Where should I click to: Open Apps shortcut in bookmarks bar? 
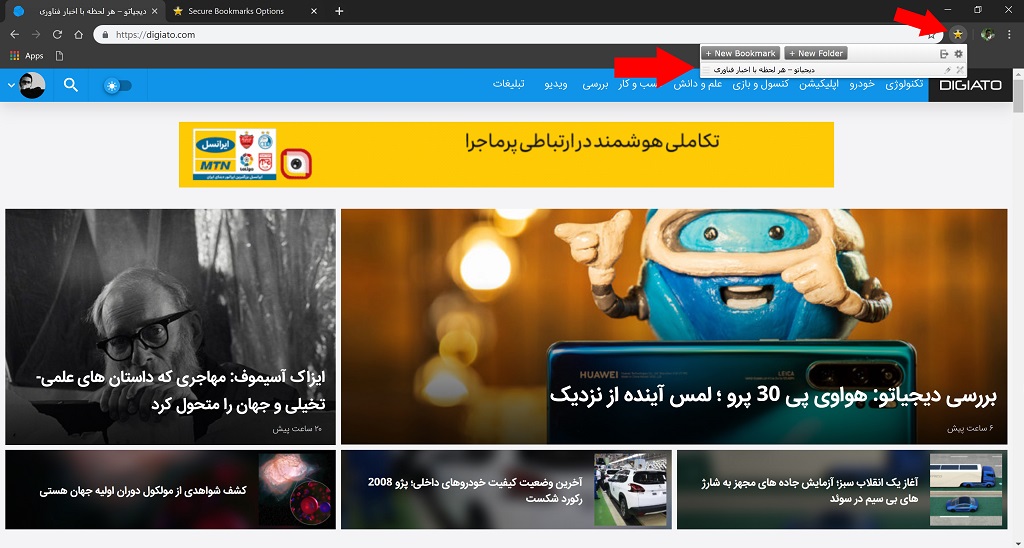click(x=27, y=56)
